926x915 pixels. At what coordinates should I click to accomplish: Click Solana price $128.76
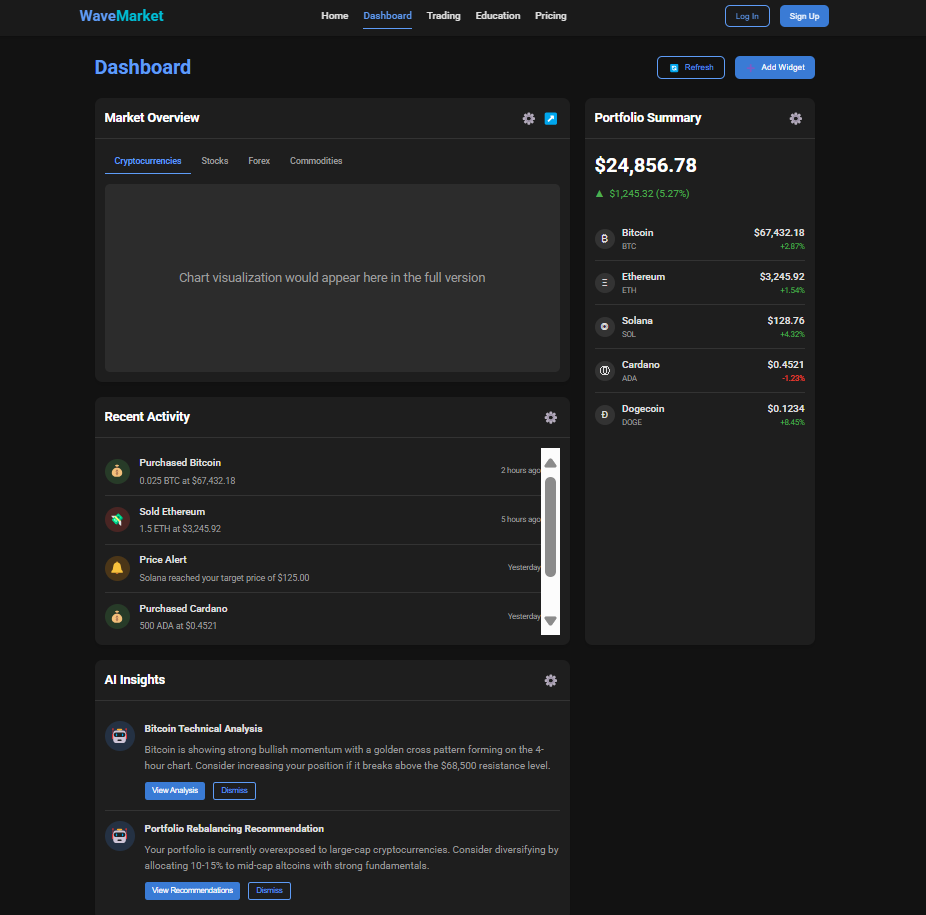point(786,321)
